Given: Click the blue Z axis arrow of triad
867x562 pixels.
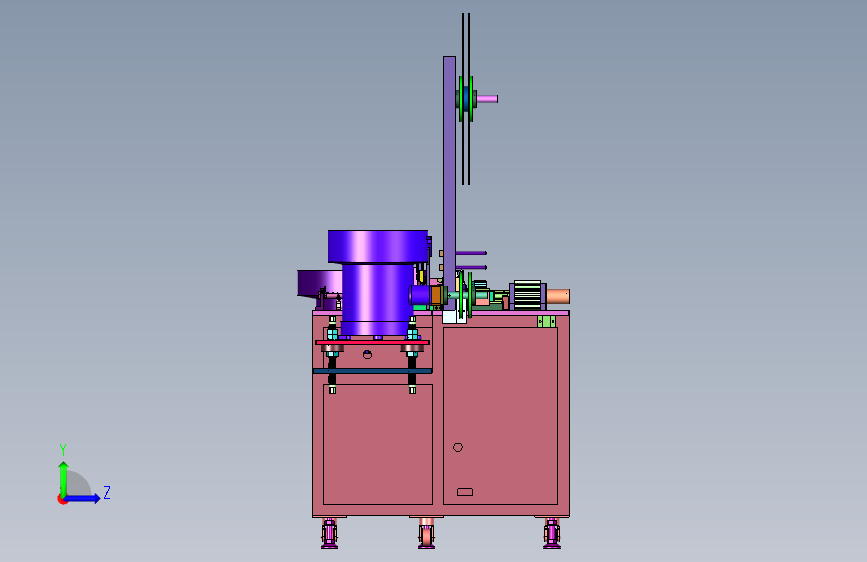Looking at the screenshot, I should [82, 498].
